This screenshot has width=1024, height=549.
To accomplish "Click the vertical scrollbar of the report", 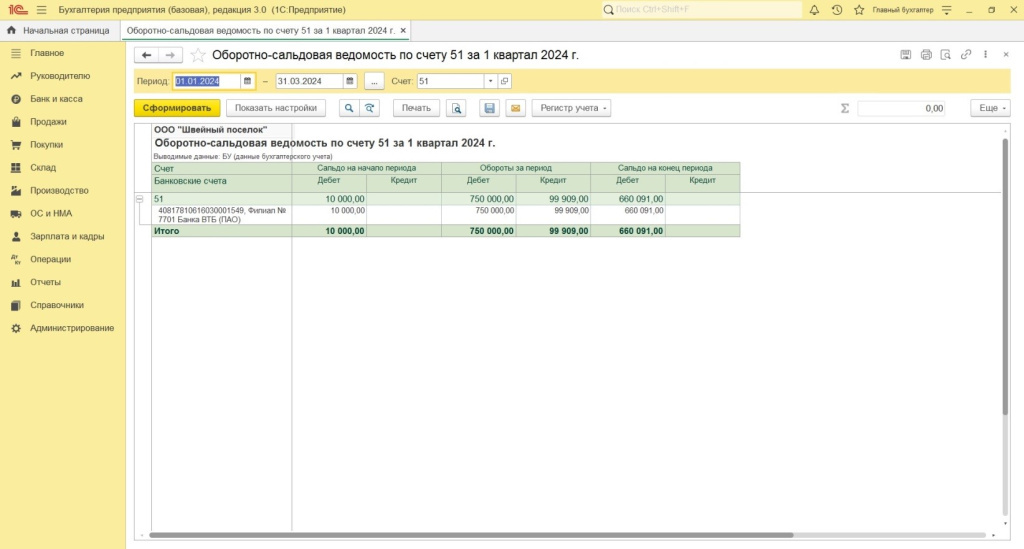I will [x=1006, y=276].
